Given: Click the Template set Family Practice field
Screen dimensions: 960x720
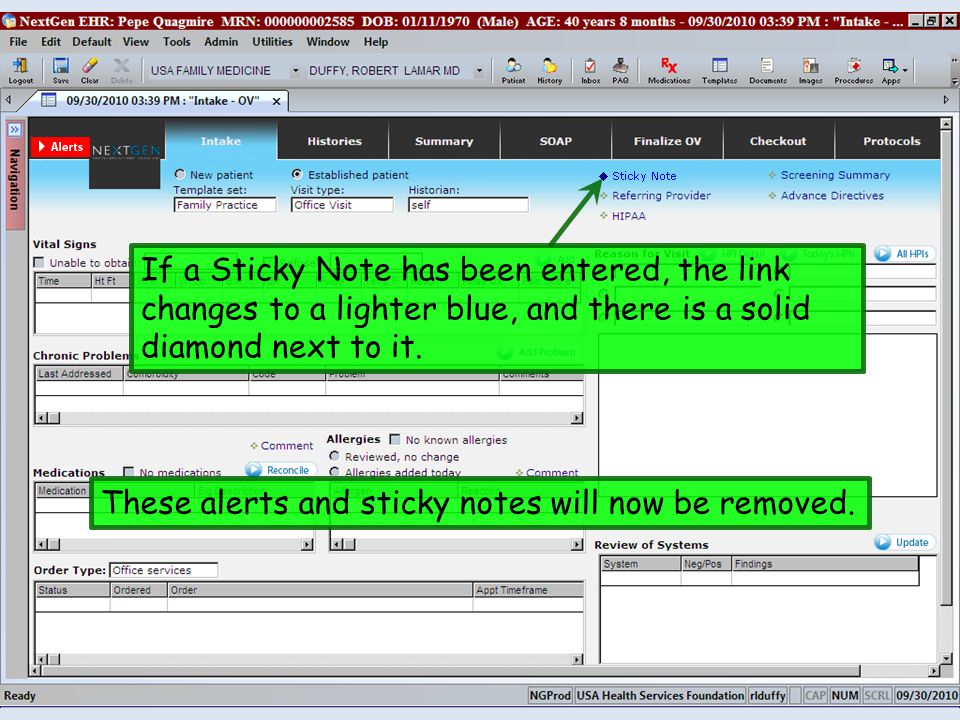Looking at the screenshot, I should pyautogui.click(x=225, y=205).
